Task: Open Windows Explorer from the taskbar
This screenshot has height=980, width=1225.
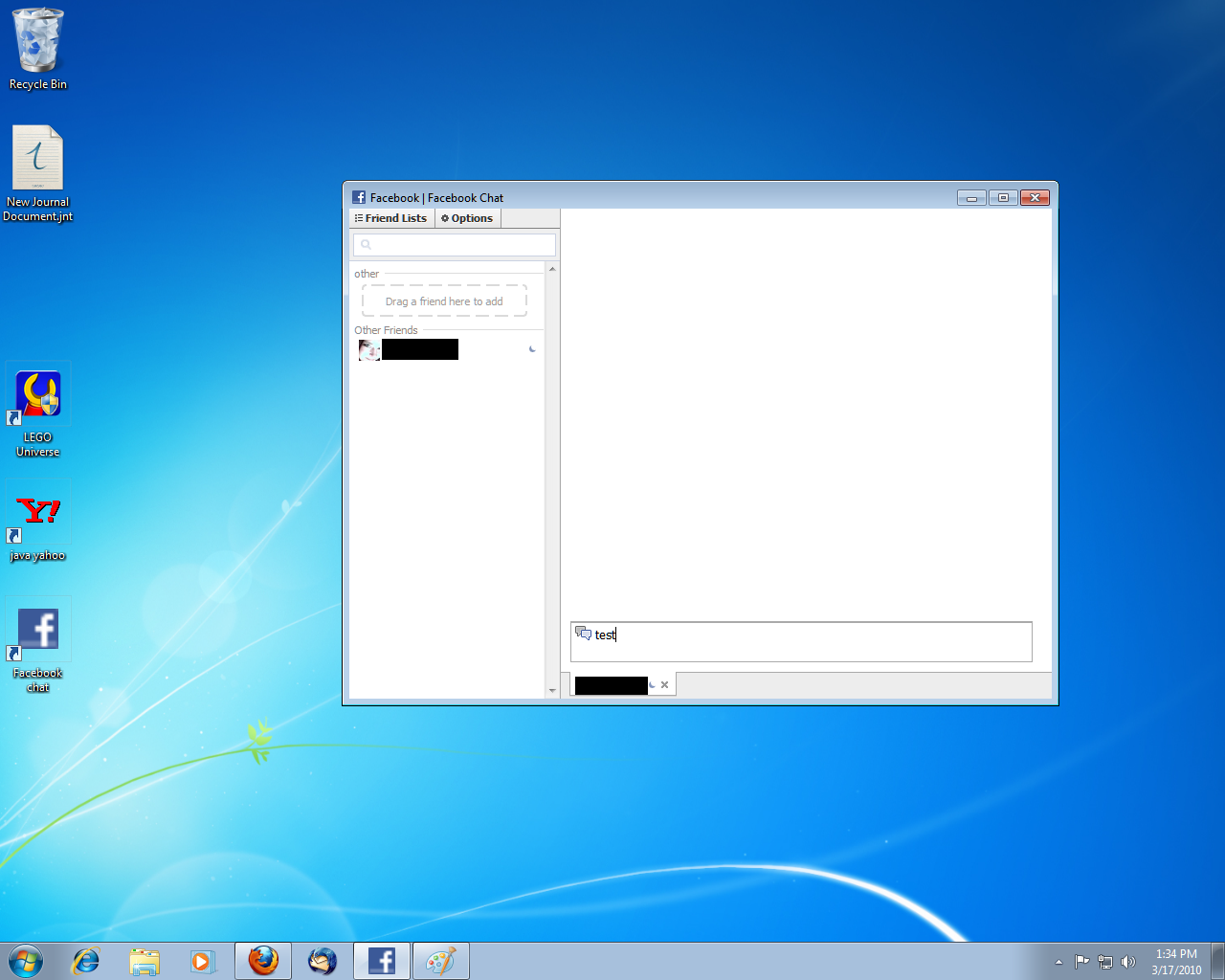Action: [x=145, y=961]
